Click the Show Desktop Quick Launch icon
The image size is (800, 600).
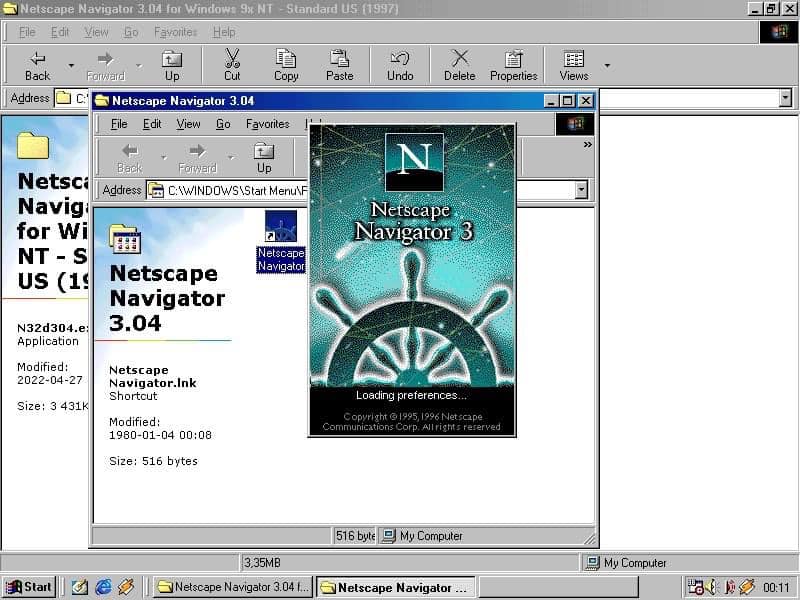click(x=80, y=587)
